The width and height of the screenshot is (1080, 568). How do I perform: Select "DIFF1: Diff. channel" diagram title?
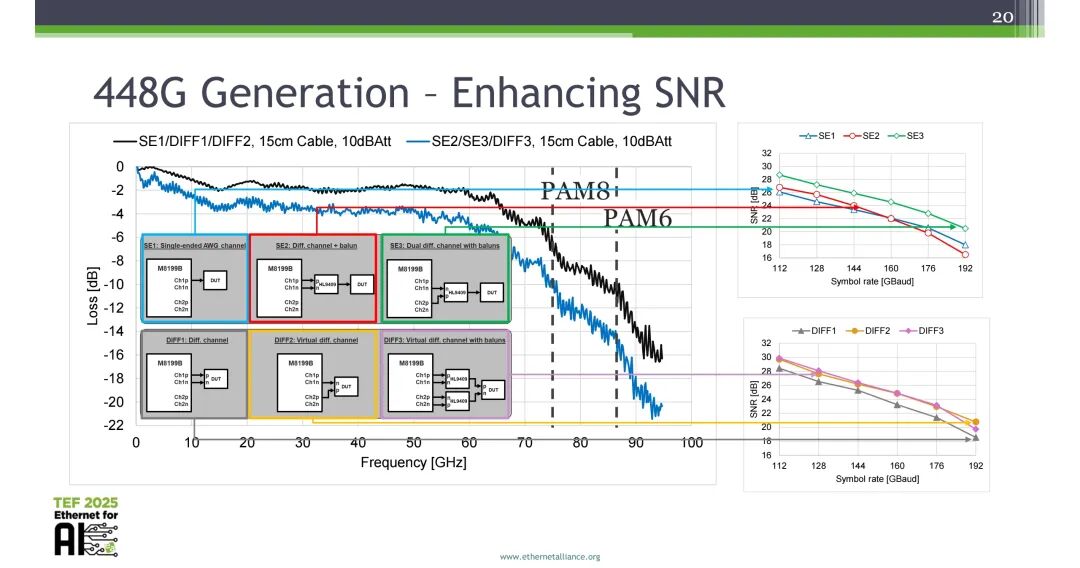pos(197,340)
